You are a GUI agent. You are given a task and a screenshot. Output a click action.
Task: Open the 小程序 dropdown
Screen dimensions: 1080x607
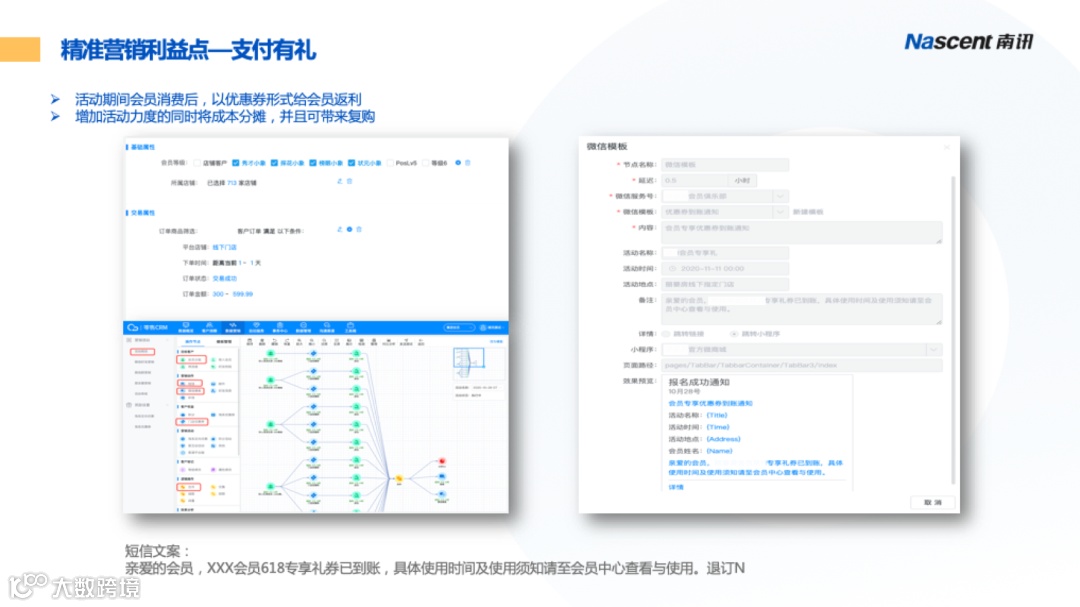pos(802,350)
